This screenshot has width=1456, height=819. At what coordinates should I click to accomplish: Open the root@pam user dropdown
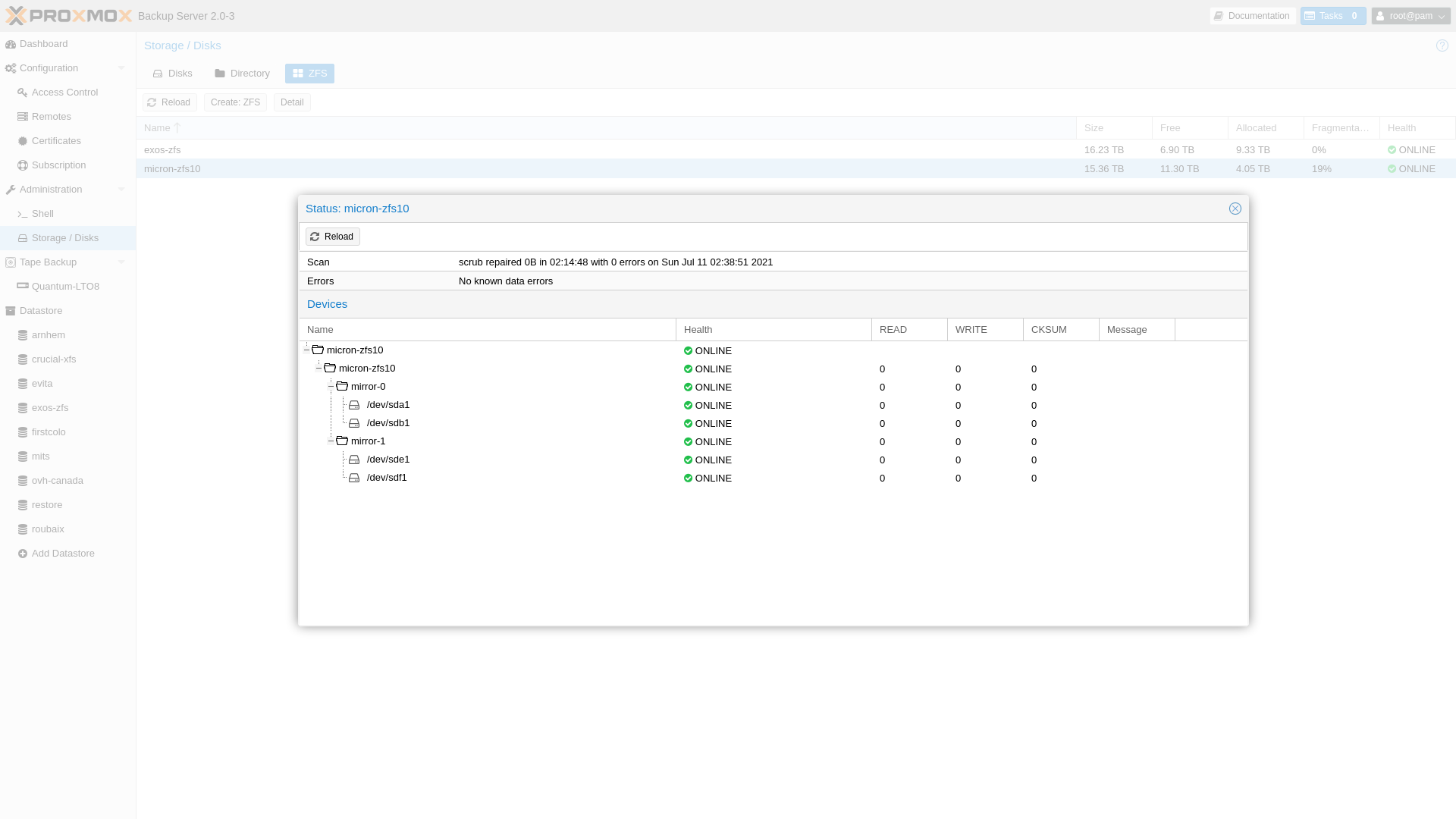1410,16
